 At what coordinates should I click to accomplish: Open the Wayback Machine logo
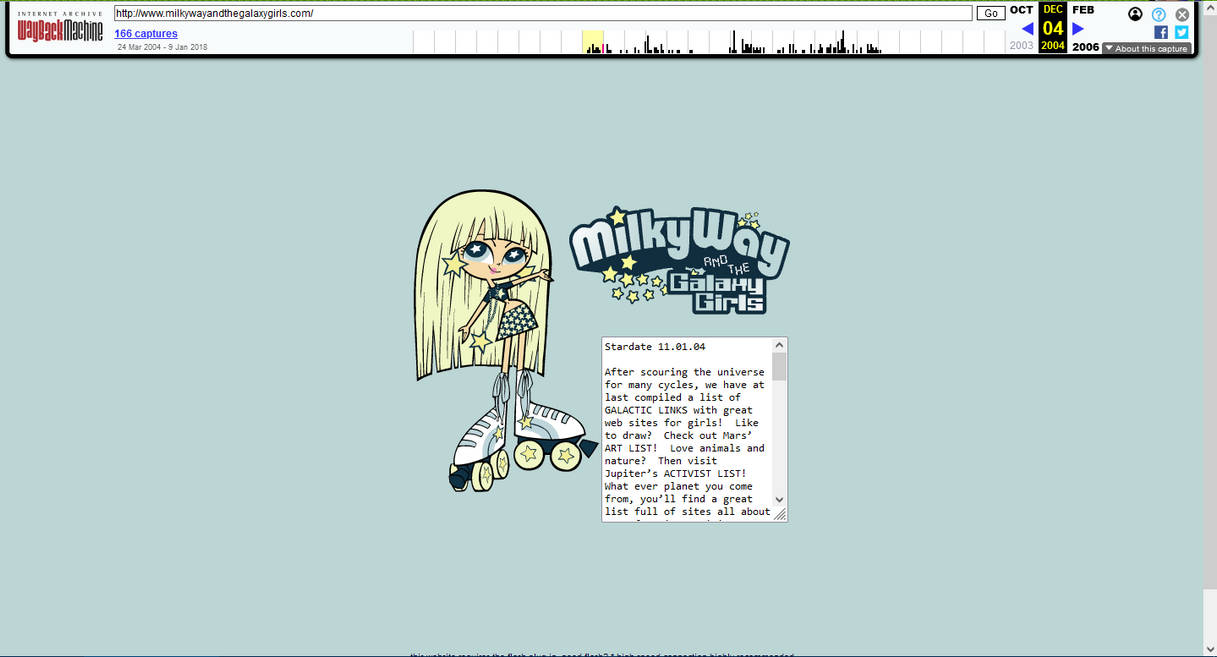(x=60, y=28)
